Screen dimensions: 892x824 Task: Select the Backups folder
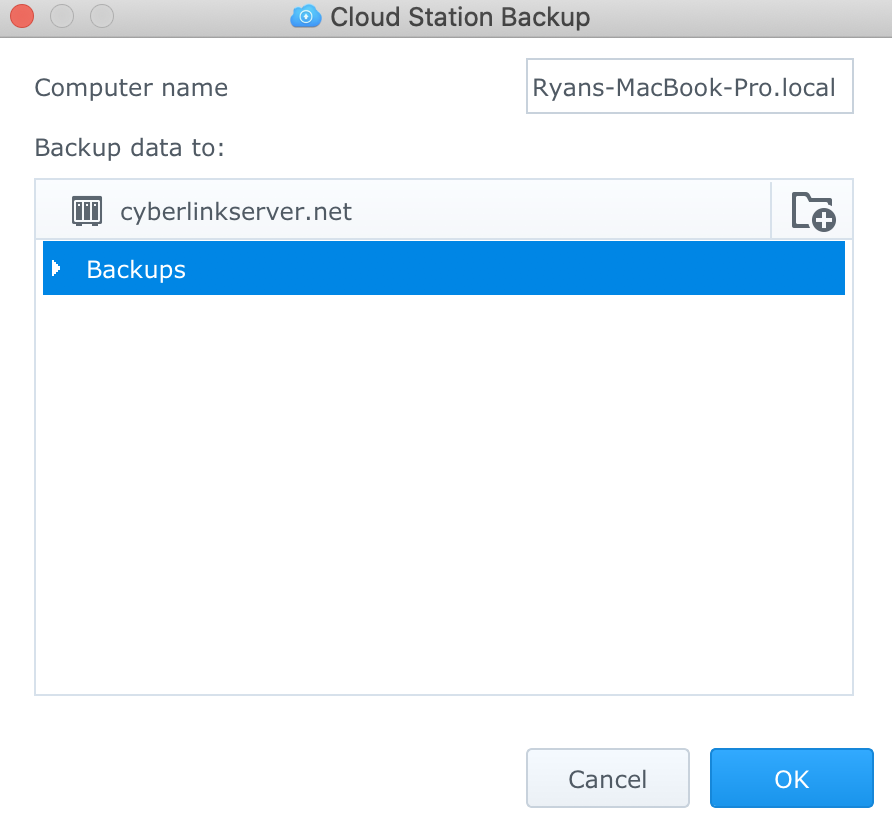[x=136, y=269]
